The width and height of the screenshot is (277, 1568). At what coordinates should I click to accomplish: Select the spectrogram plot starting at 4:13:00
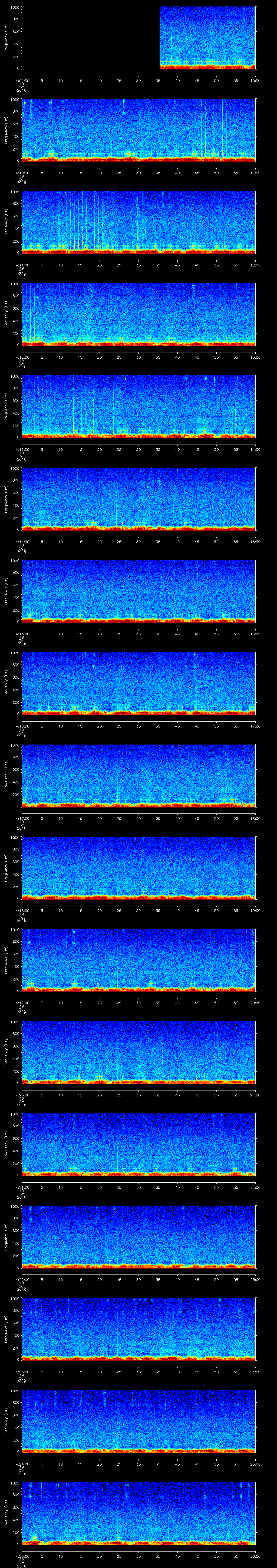[x=138, y=407]
